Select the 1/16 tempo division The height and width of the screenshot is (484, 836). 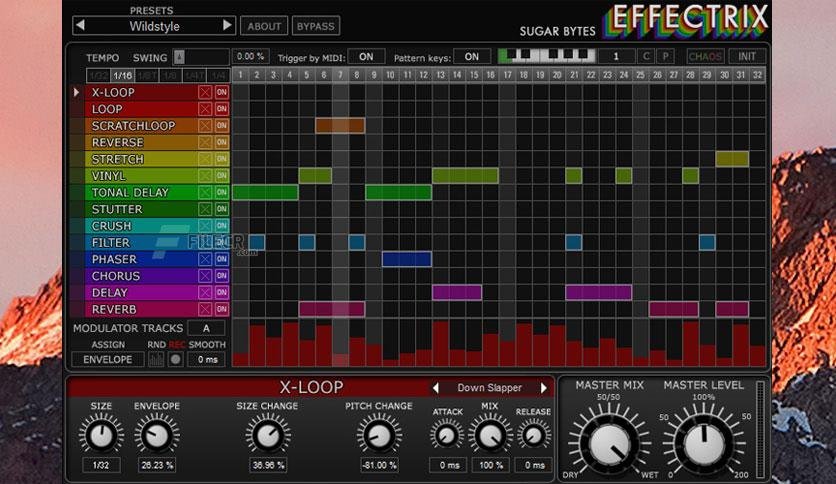(123, 76)
